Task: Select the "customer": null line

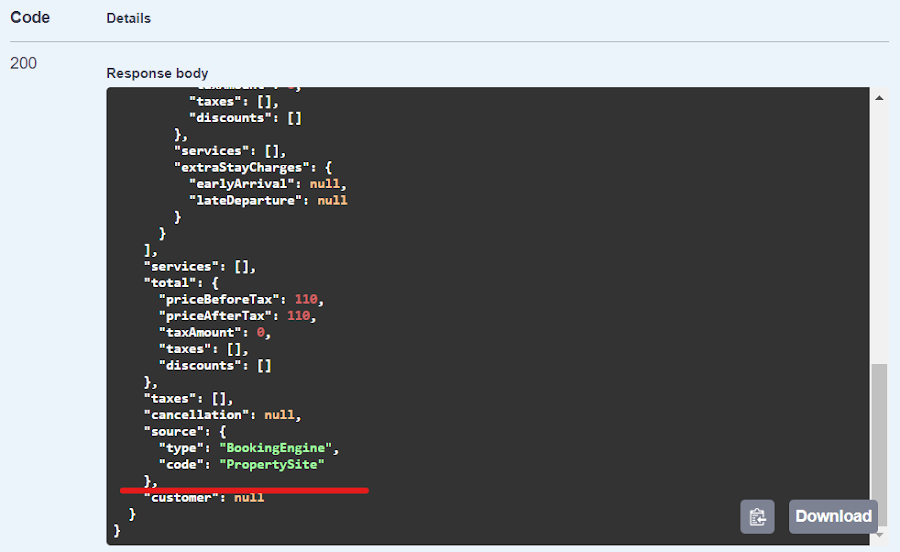Action: tap(204, 497)
